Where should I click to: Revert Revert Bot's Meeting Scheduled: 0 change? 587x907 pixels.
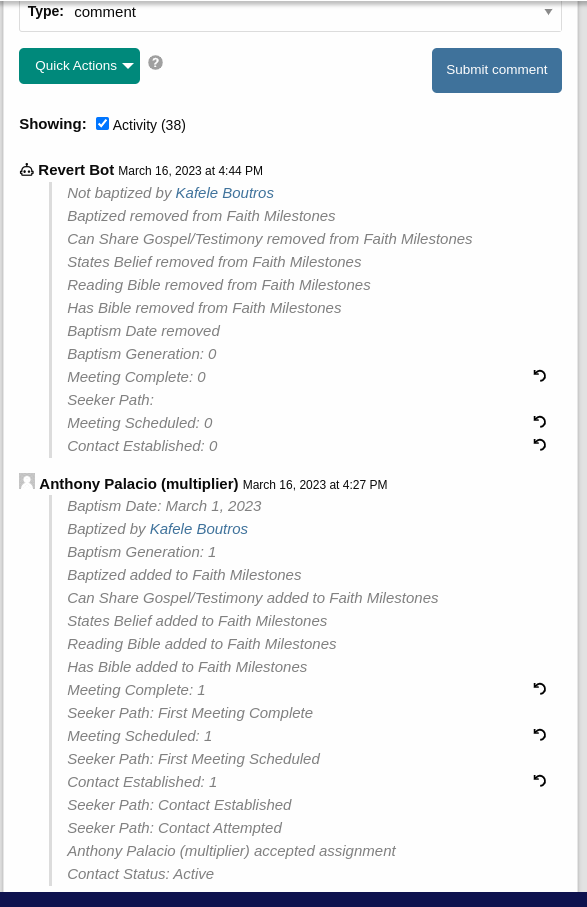click(x=539, y=422)
